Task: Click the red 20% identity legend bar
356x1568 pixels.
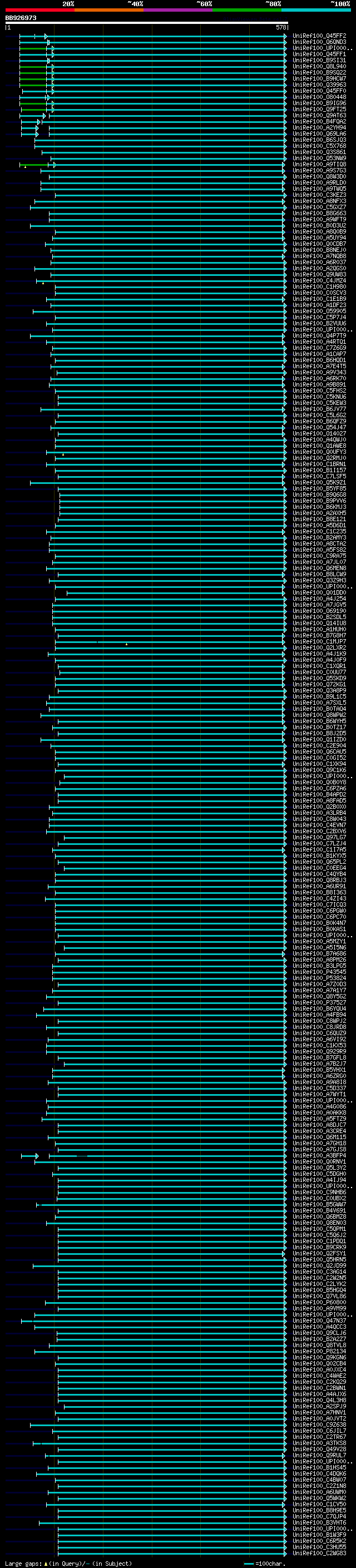Action: 39,10
